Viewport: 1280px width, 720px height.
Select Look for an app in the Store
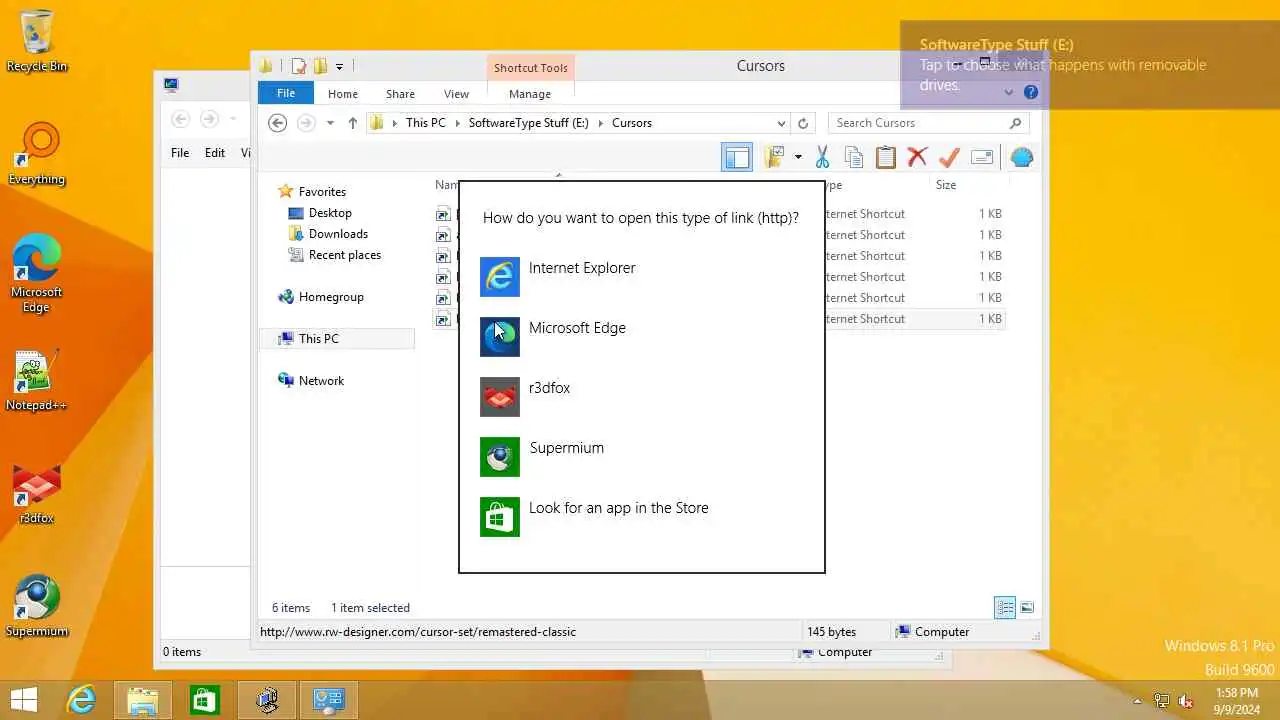point(641,517)
